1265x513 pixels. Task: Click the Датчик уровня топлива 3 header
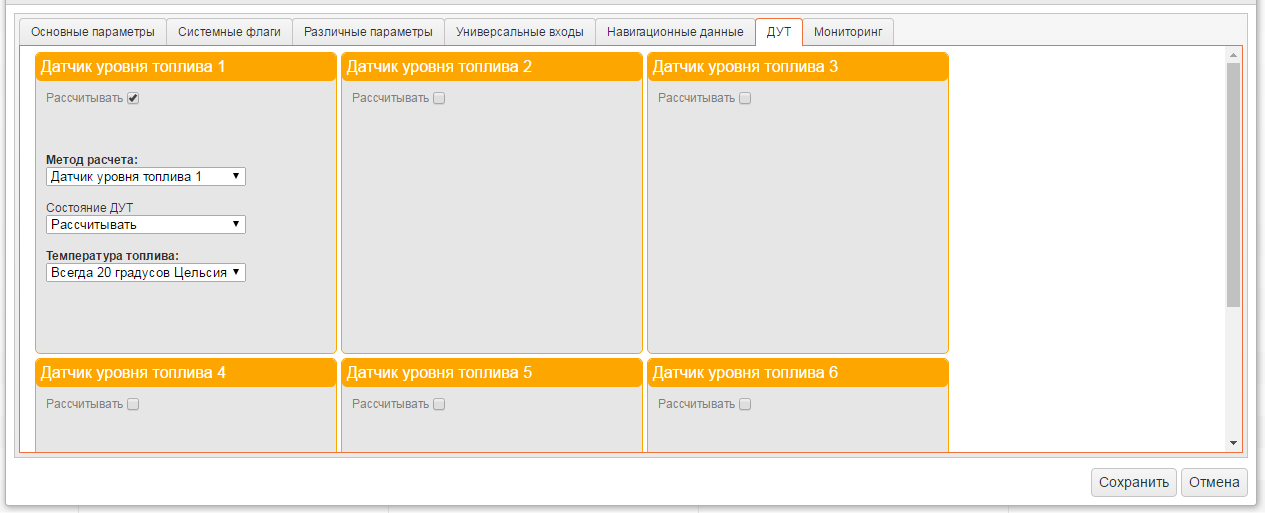(x=798, y=67)
